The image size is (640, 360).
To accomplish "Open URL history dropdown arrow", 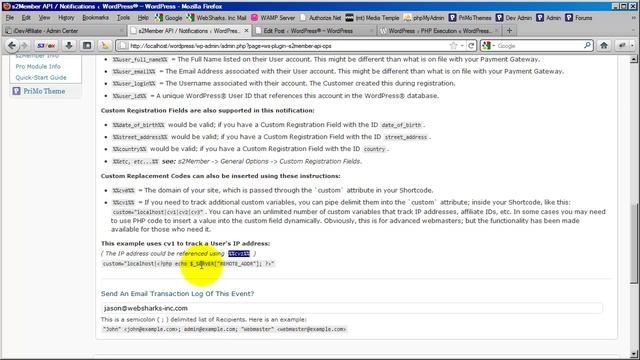I will (x=462, y=46).
